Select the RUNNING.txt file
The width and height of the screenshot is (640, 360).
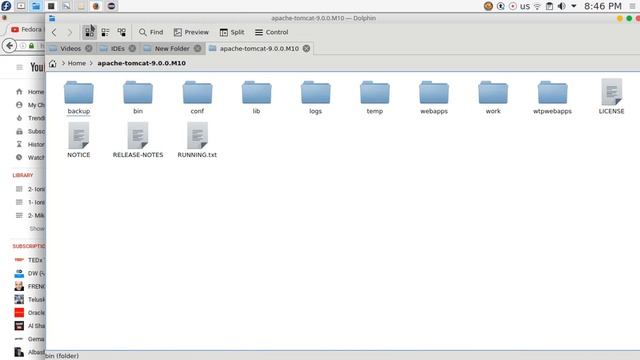click(197, 140)
